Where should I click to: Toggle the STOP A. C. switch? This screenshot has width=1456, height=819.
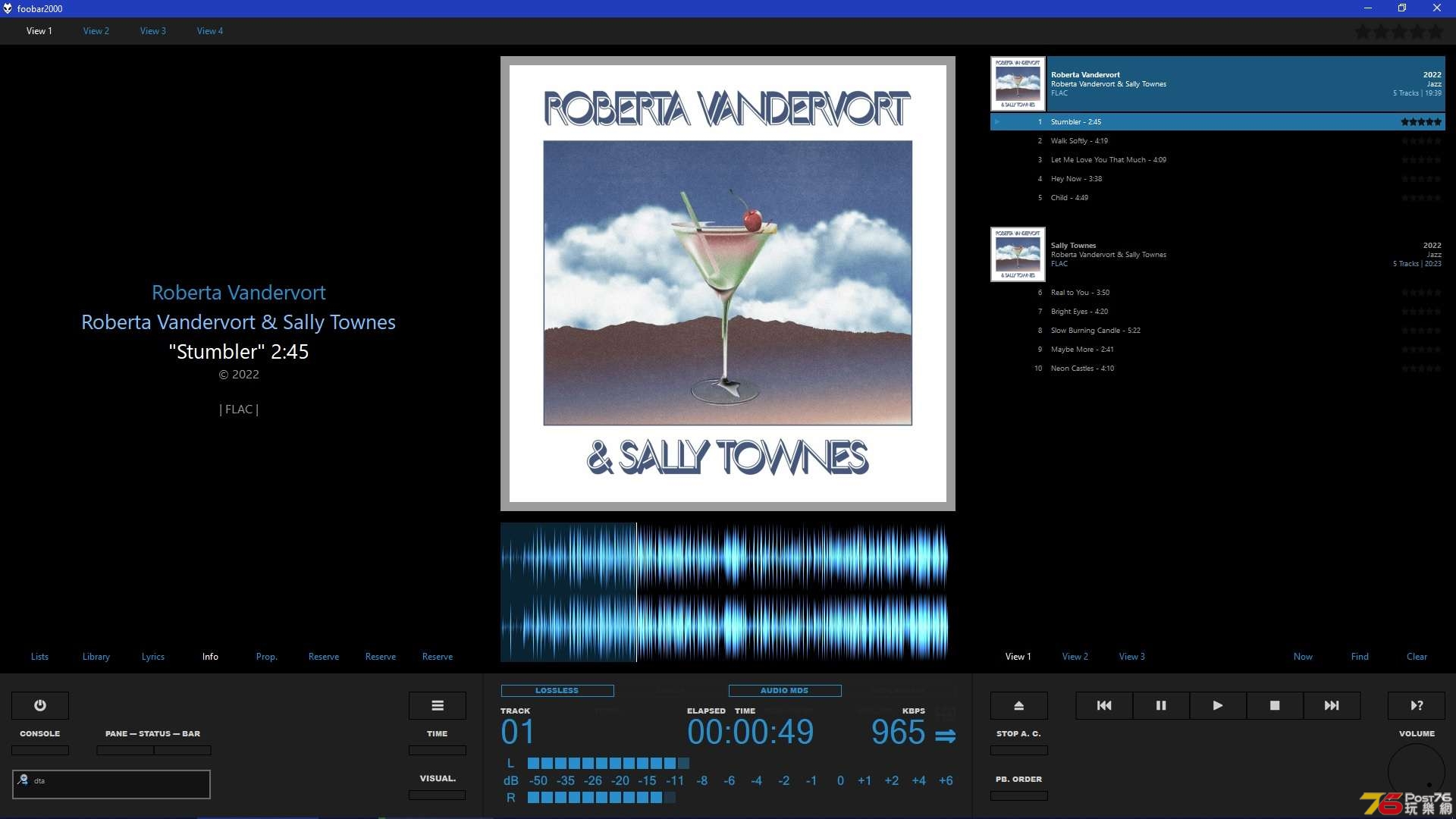[x=1019, y=750]
